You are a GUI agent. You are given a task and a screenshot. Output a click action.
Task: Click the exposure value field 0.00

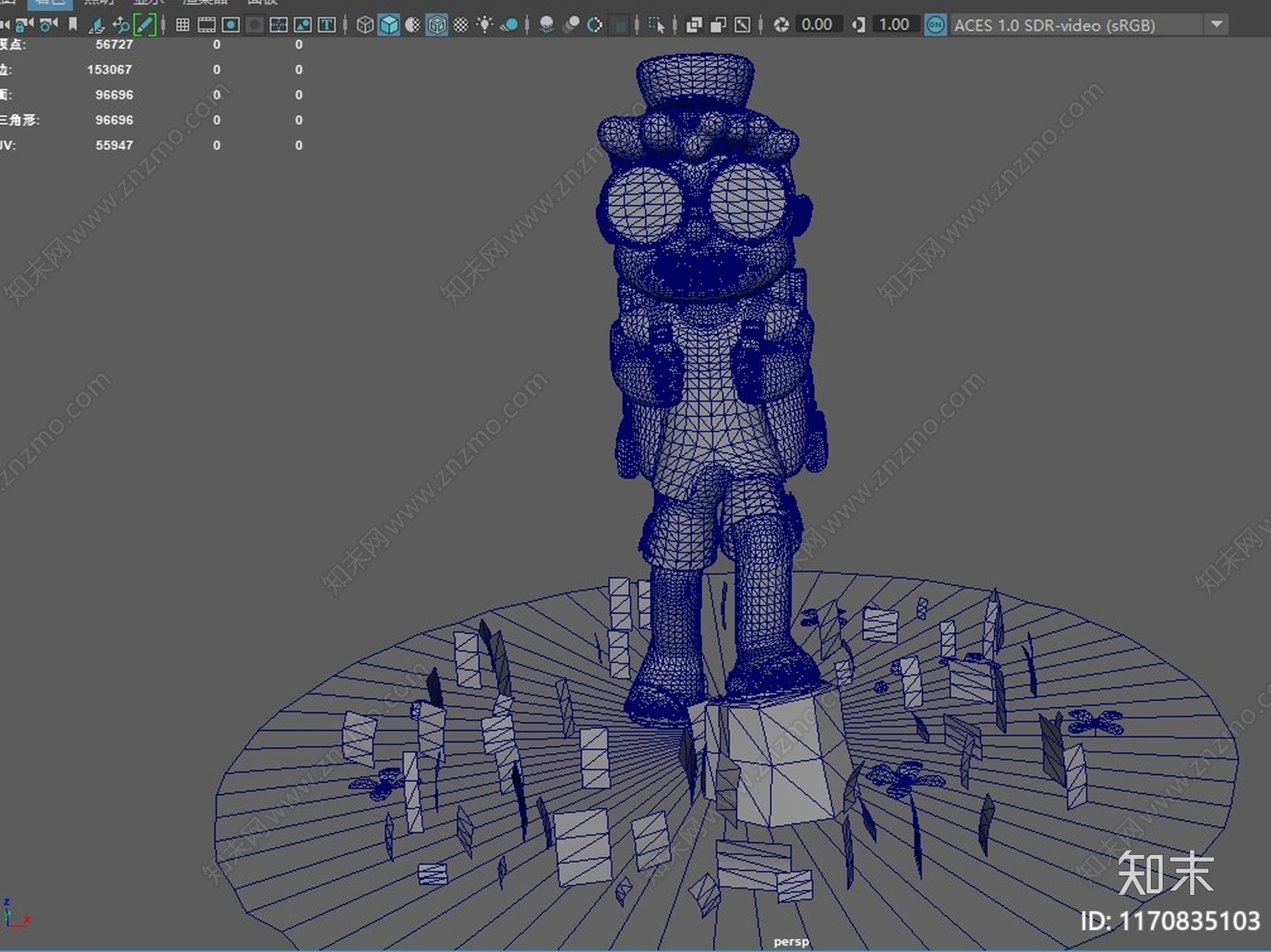click(817, 25)
